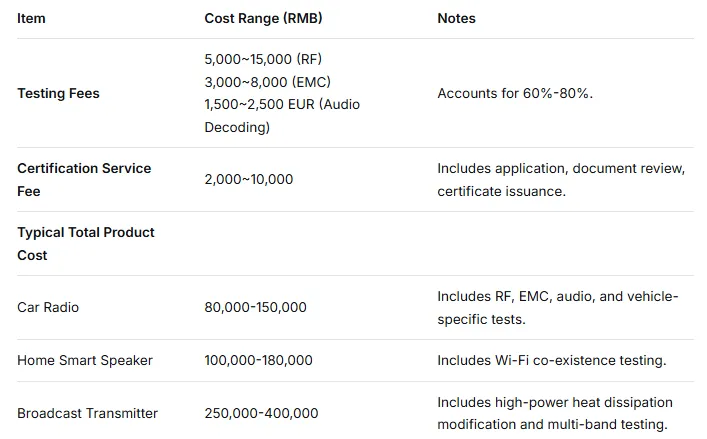707x439 pixels.
Task: Select the "Cost Range (RMB)" column header
Action: (263, 18)
